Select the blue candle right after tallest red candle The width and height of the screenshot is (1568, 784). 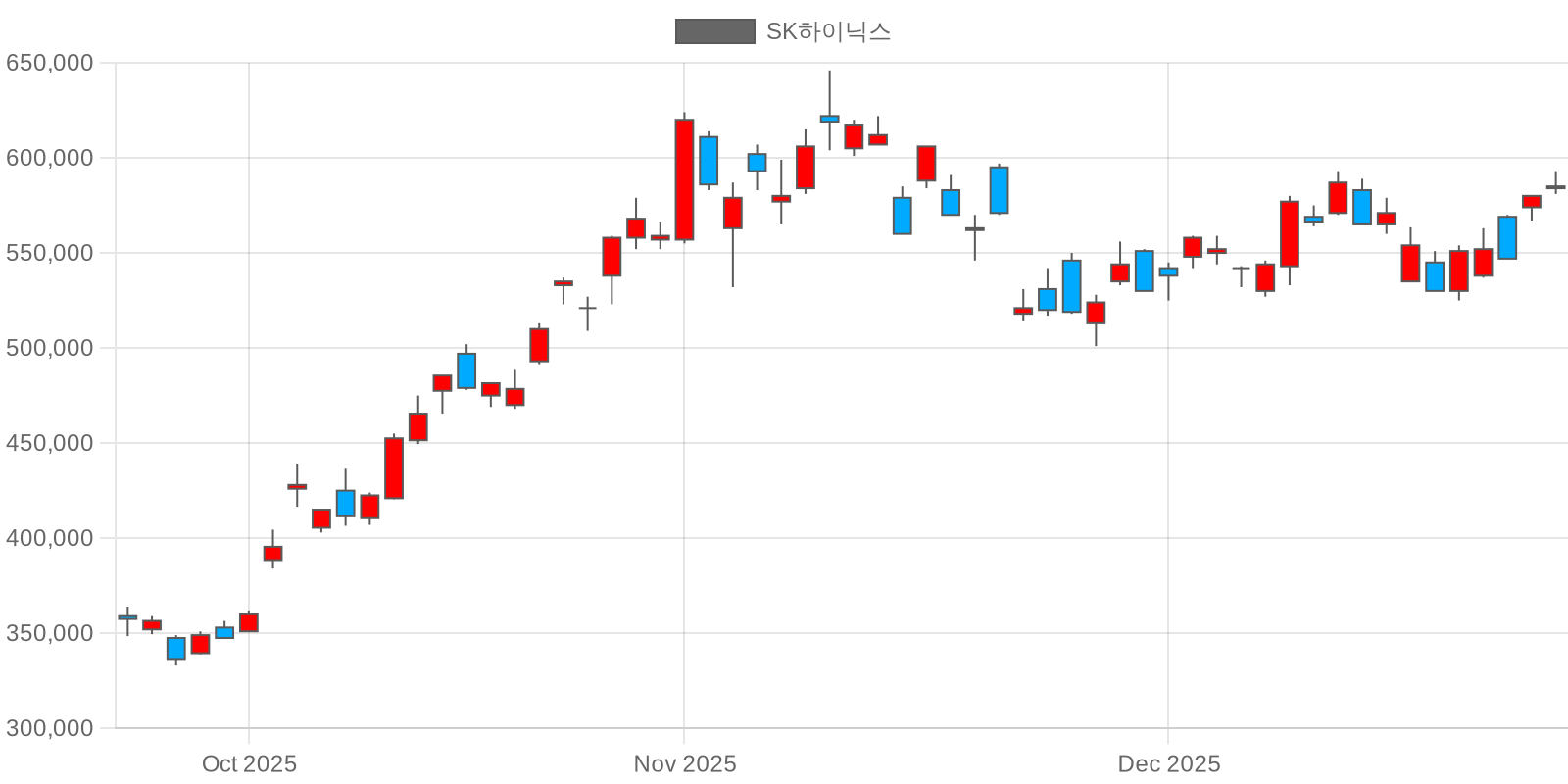709,161
